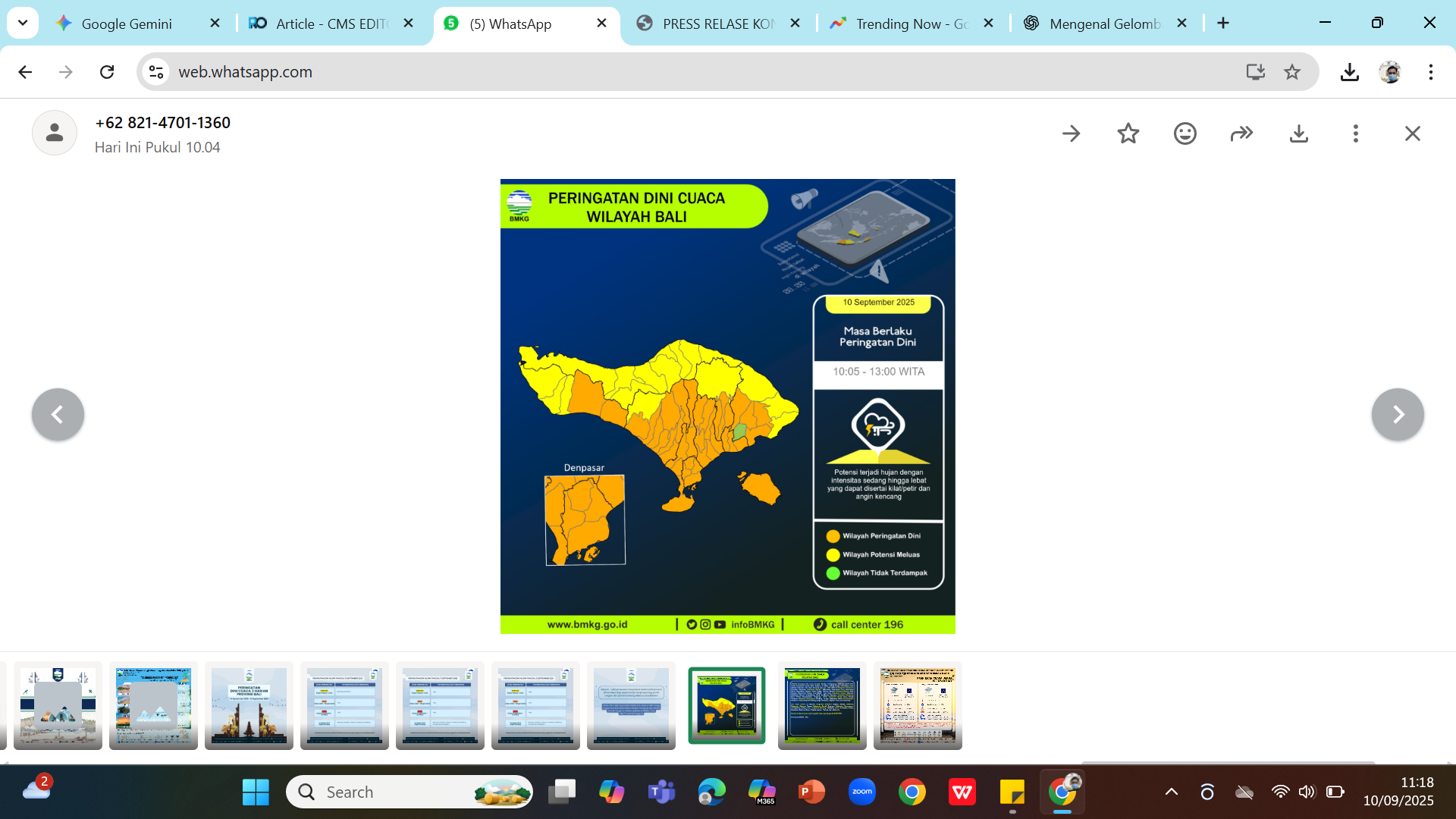Show hidden system tray icons
Screen dimensions: 1456x819
[1172, 792]
